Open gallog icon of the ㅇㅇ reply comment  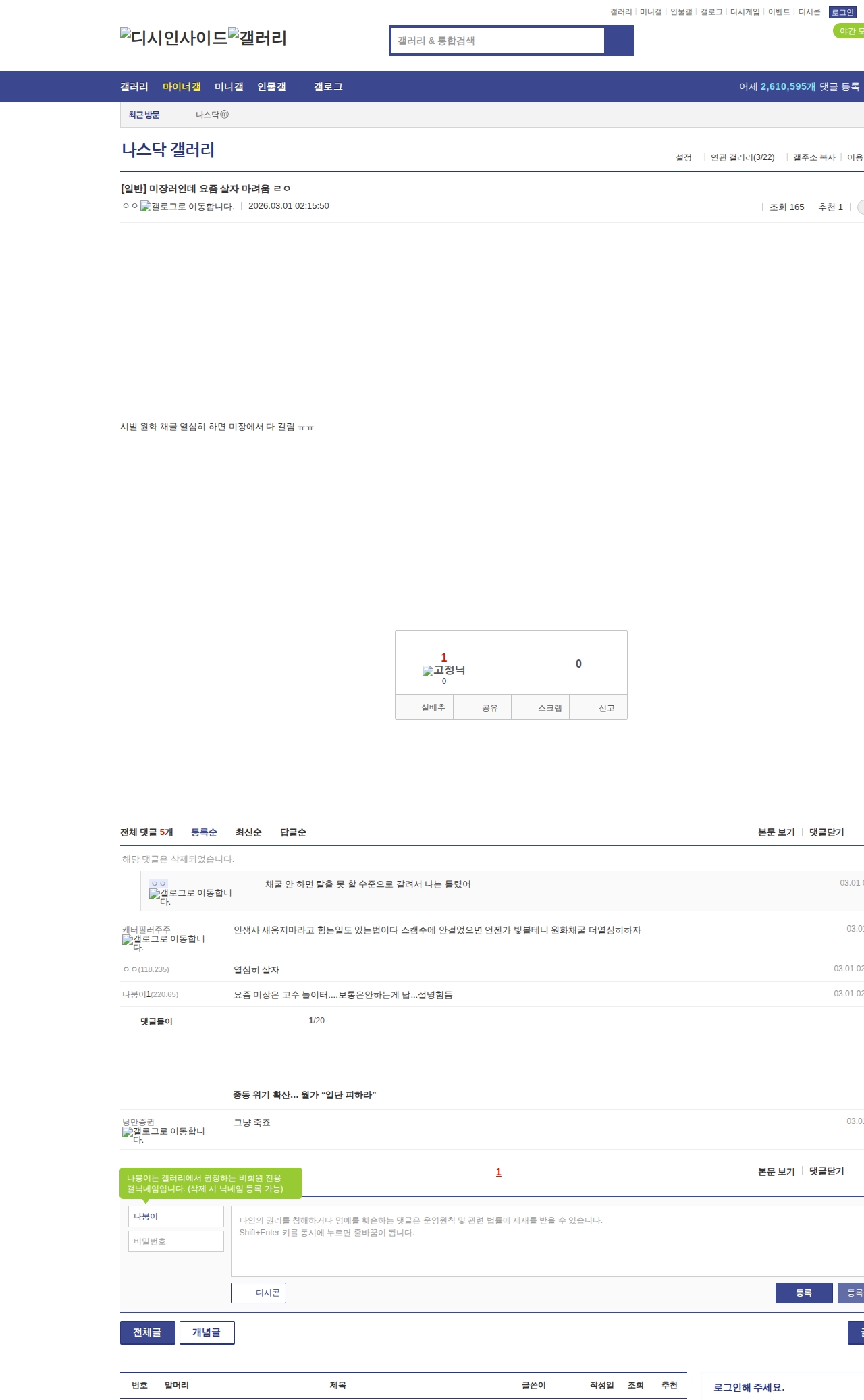pyautogui.click(x=190, y=896)
